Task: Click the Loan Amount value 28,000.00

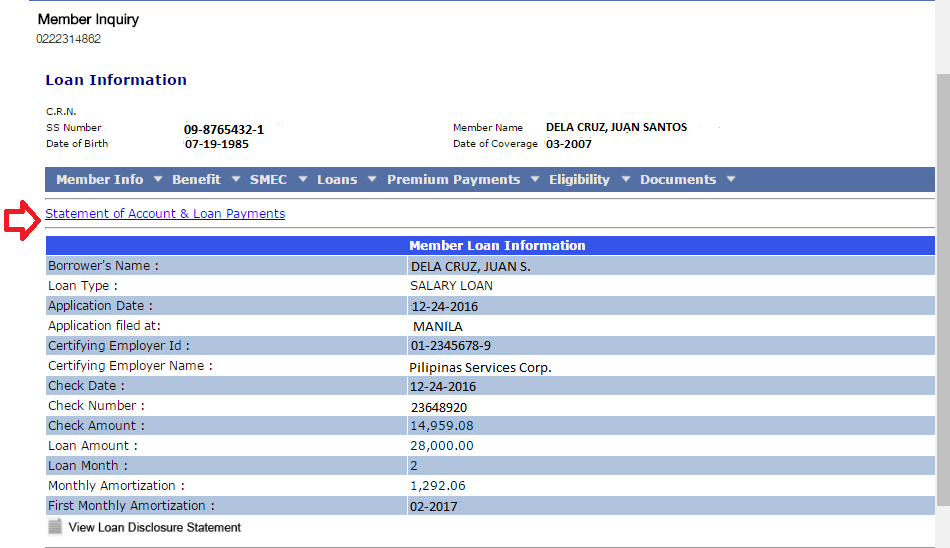Action: 442,446
